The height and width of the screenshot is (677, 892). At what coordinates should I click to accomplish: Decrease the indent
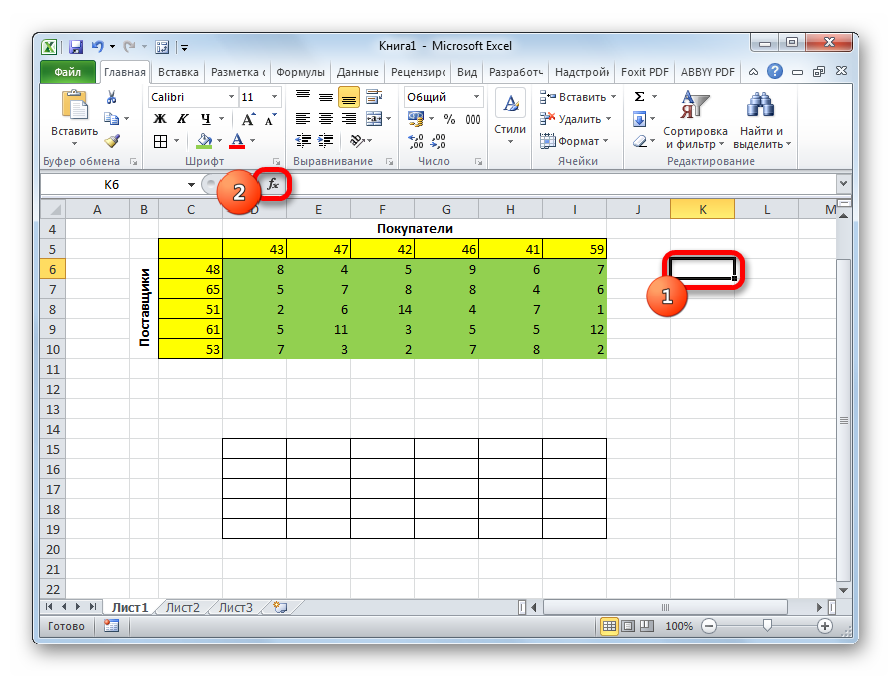pyautogui.click(x=304, y=141)
